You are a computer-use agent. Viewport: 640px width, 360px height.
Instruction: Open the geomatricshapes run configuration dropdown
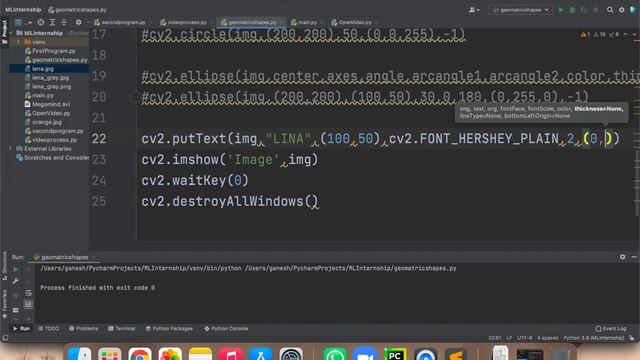(520, 10)
